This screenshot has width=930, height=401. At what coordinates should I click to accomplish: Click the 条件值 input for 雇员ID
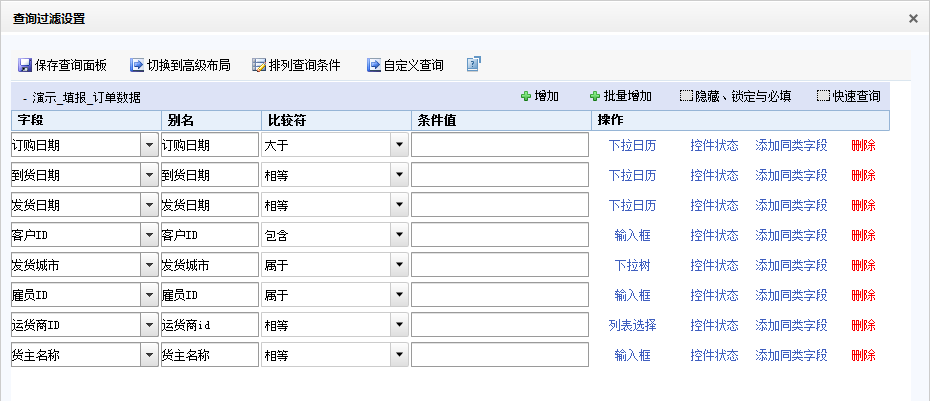tap(500, 295)
